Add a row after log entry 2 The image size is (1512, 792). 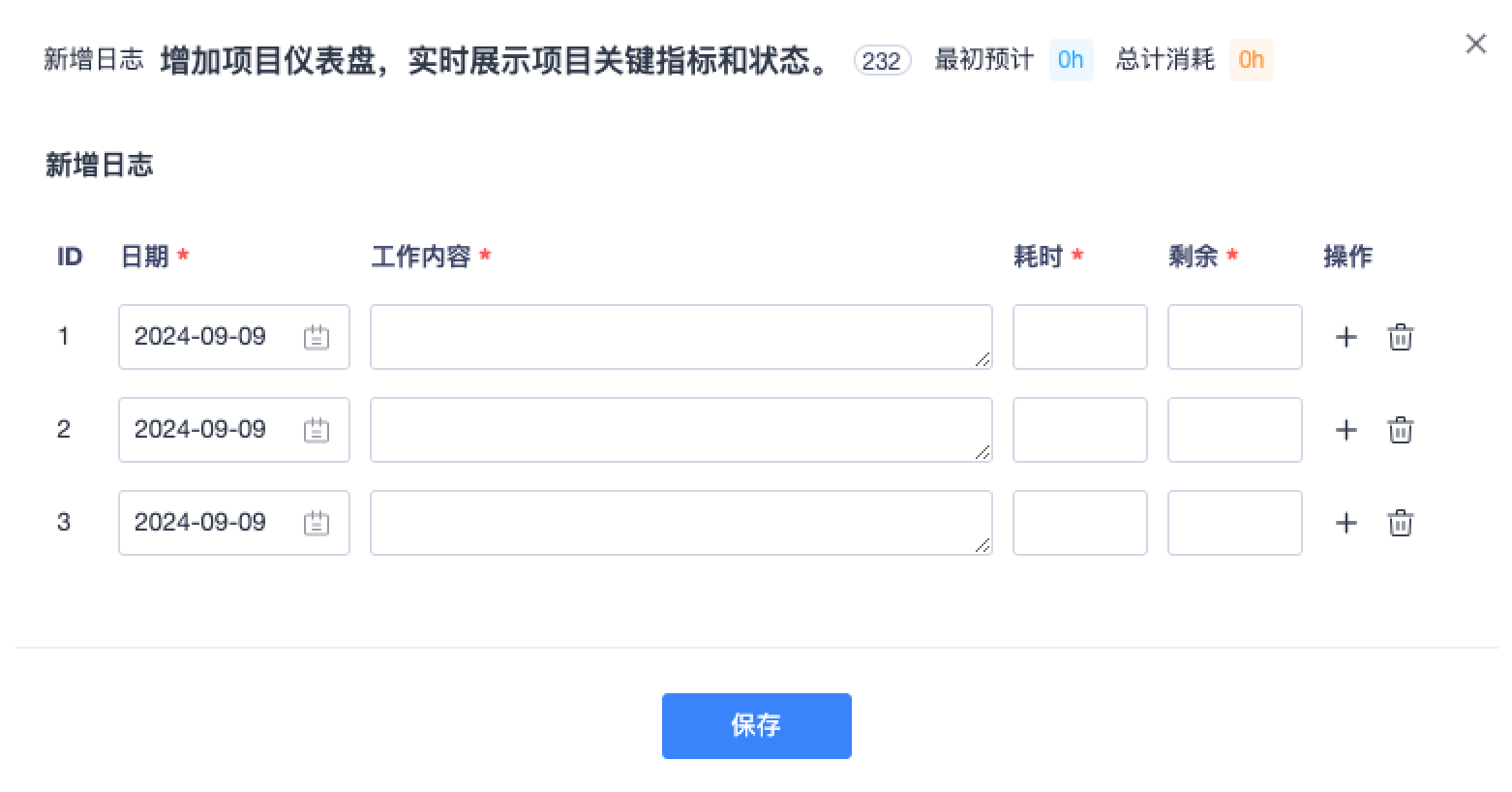tap(1346, 430)
